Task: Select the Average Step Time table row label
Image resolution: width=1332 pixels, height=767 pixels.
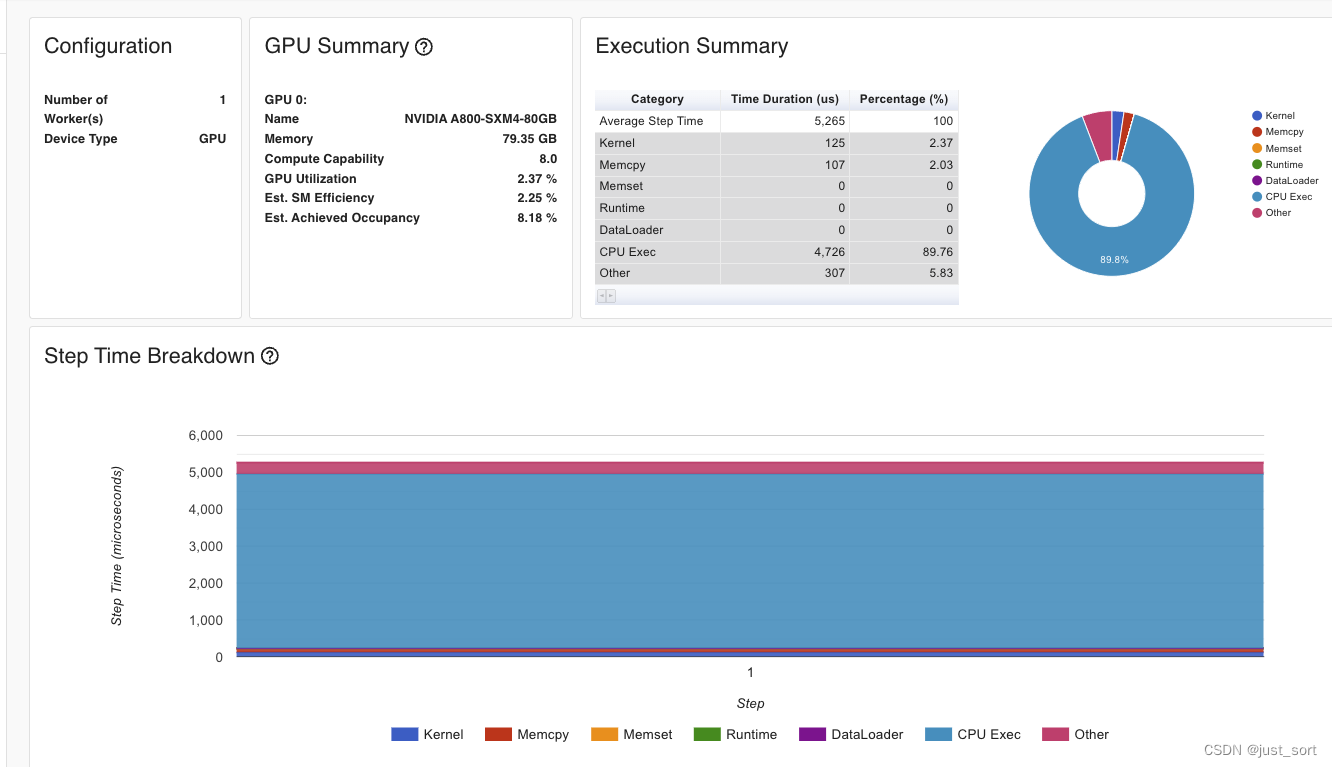Action: coord(651,121)
